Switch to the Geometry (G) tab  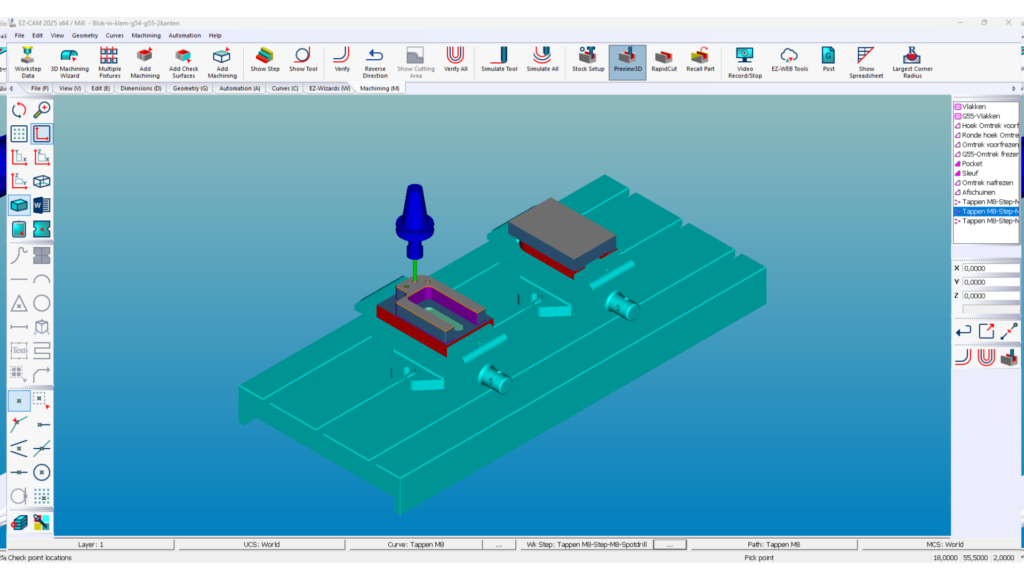tap(190, 88)
